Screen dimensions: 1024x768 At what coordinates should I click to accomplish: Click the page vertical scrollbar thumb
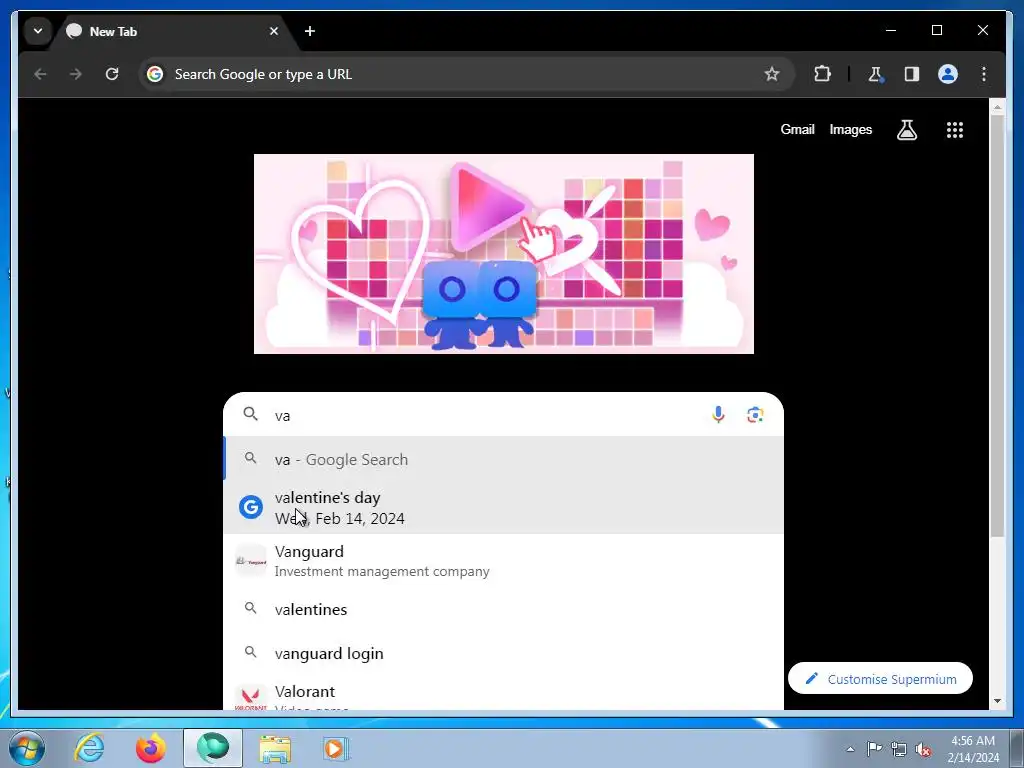997,327
